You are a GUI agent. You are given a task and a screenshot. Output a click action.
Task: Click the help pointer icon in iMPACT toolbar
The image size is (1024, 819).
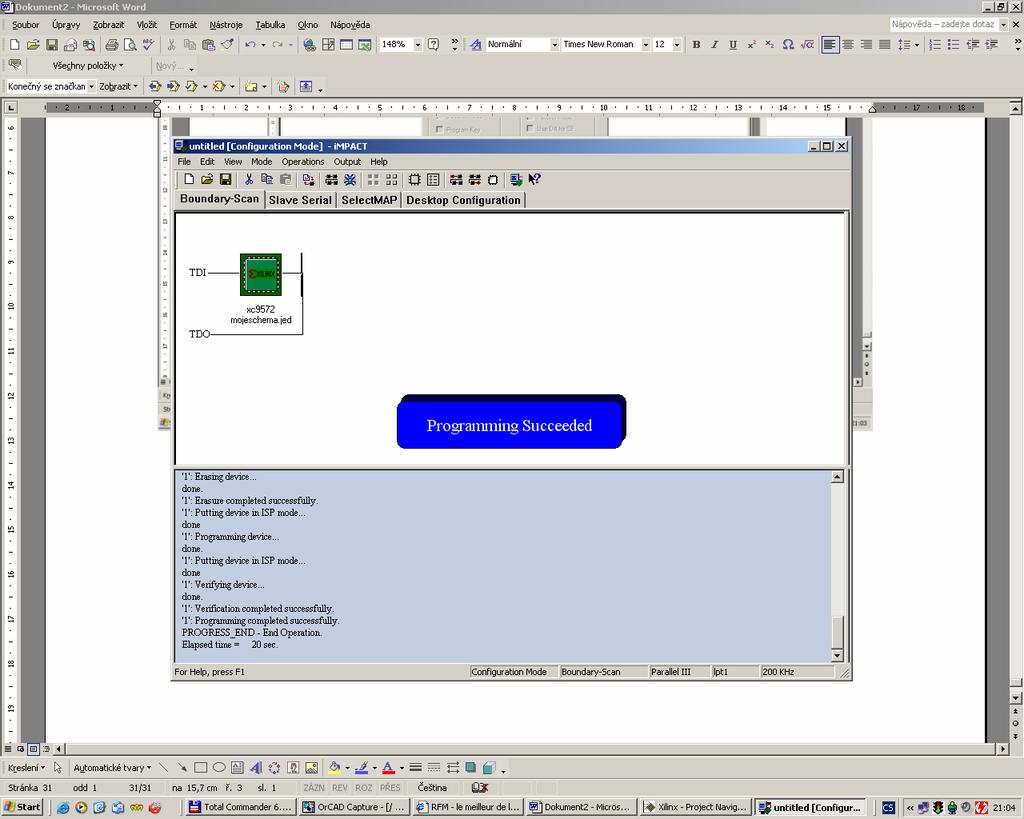point(534,180)
